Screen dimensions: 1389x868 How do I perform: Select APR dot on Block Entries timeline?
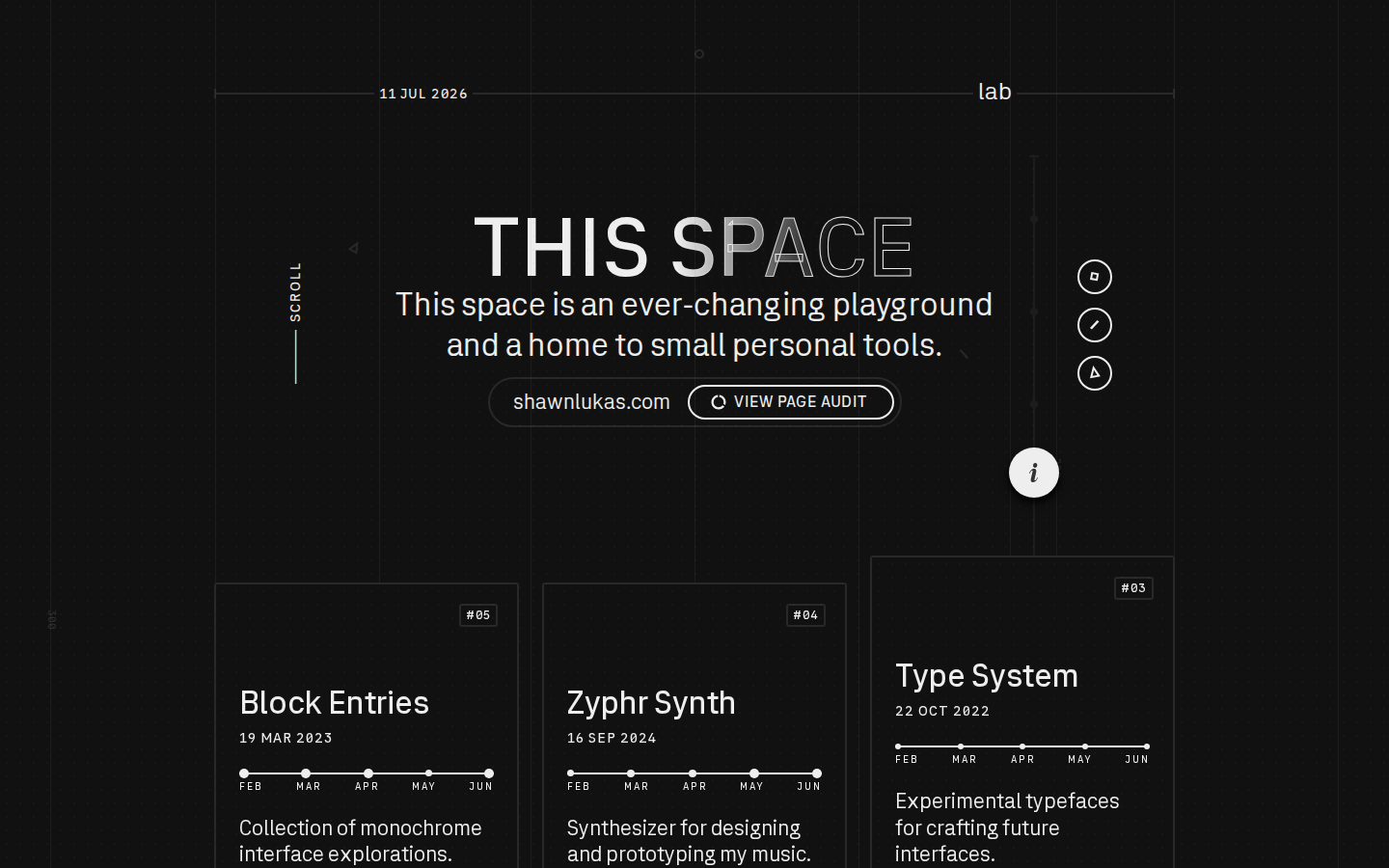(x=368, y=773)
